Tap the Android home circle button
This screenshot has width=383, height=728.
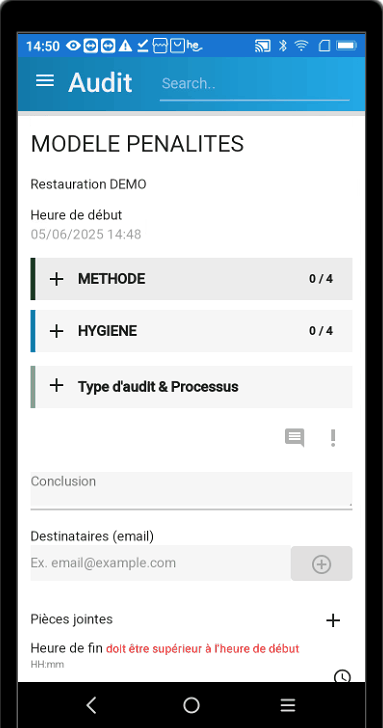point(191,705)
